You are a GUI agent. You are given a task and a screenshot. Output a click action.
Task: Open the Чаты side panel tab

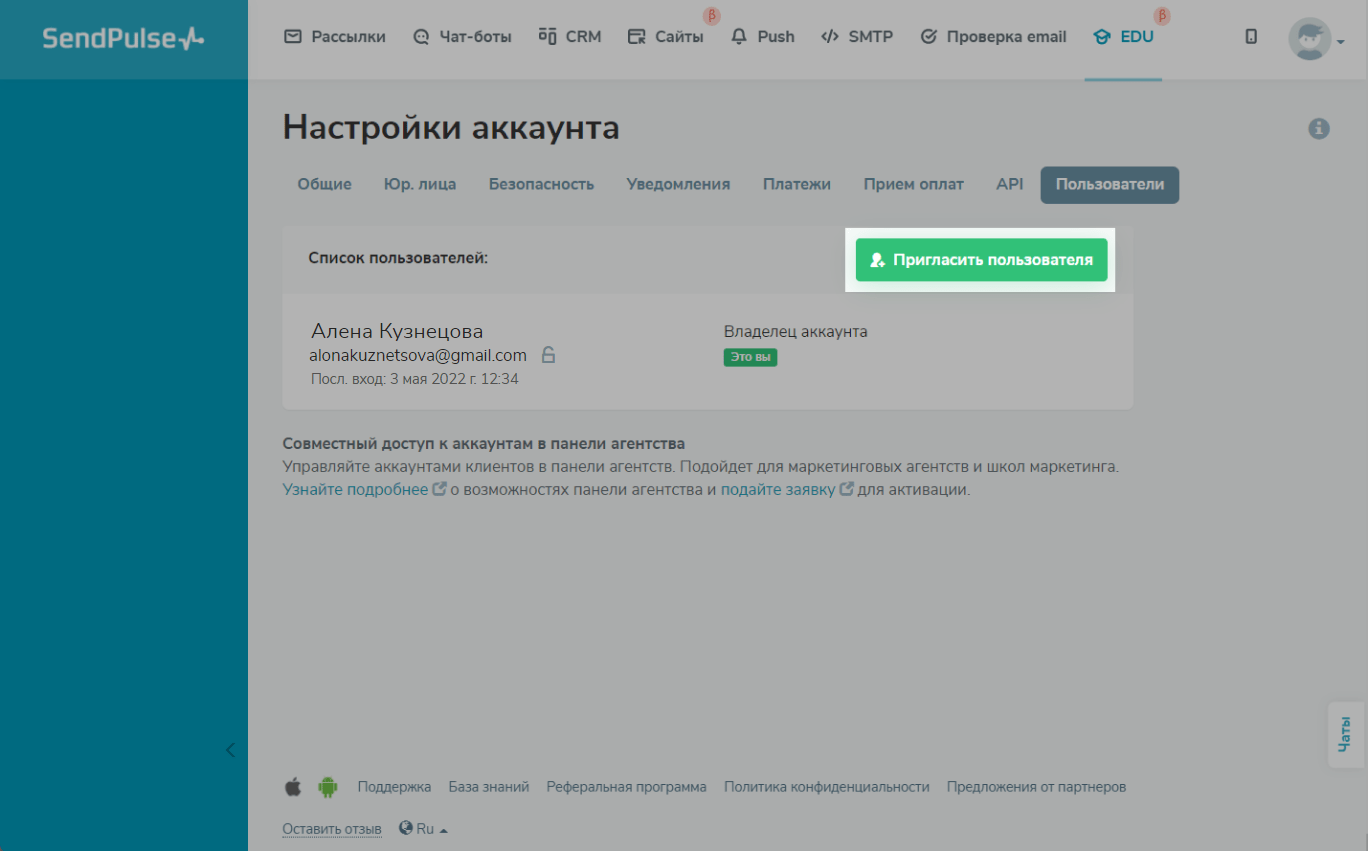[1345, 735]
